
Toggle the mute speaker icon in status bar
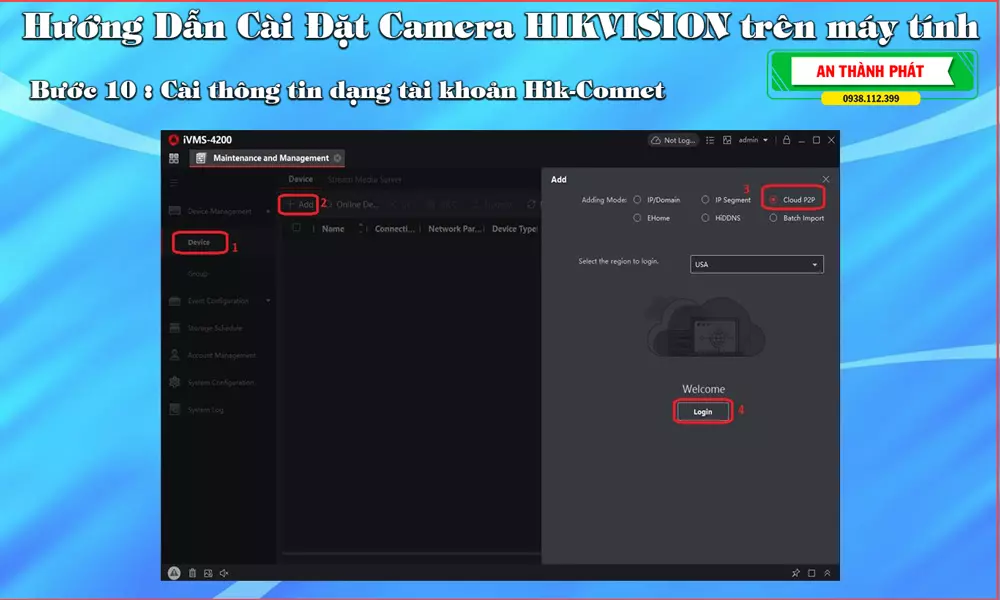[224, 573]
